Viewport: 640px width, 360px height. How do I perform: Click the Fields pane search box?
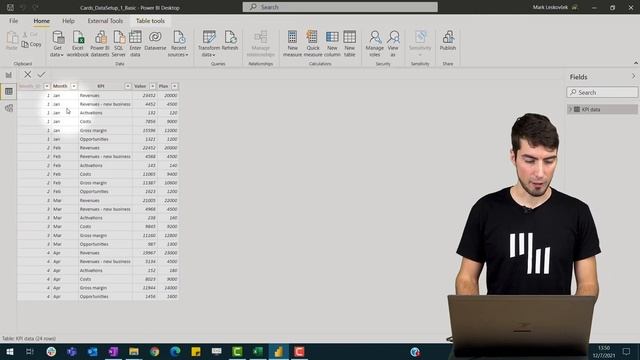coord(602,92)
